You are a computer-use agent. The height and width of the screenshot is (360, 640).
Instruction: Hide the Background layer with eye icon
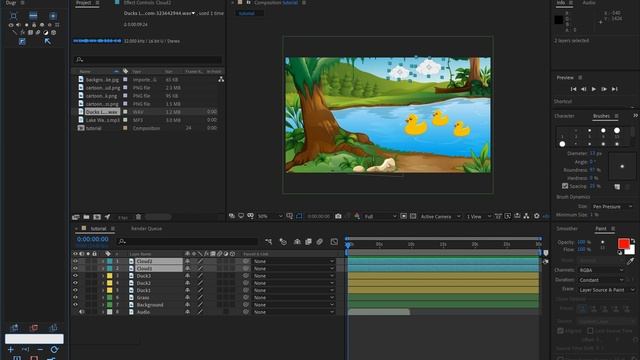click(75, 305)
